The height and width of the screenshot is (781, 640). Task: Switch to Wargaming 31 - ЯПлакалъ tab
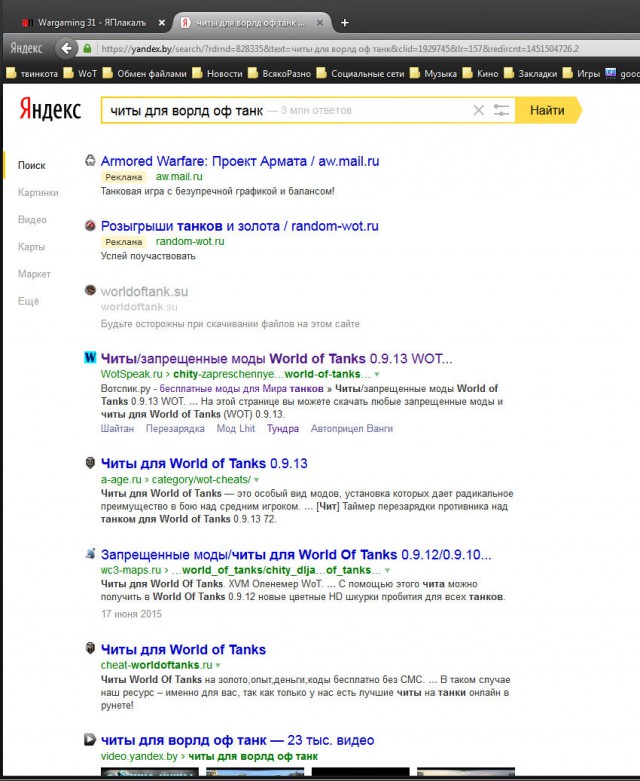[92, 22]
